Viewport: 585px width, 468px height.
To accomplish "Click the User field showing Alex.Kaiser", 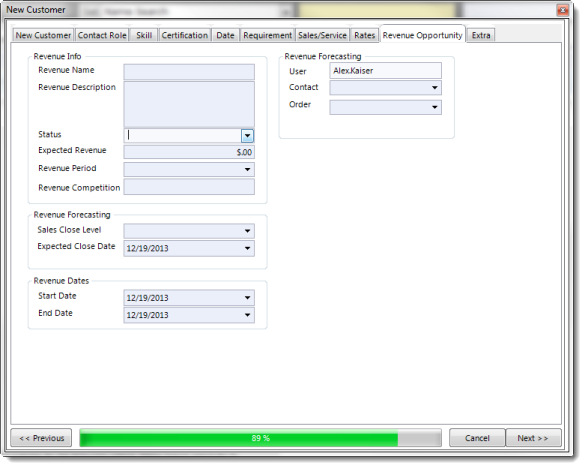I will coord(385,71).
